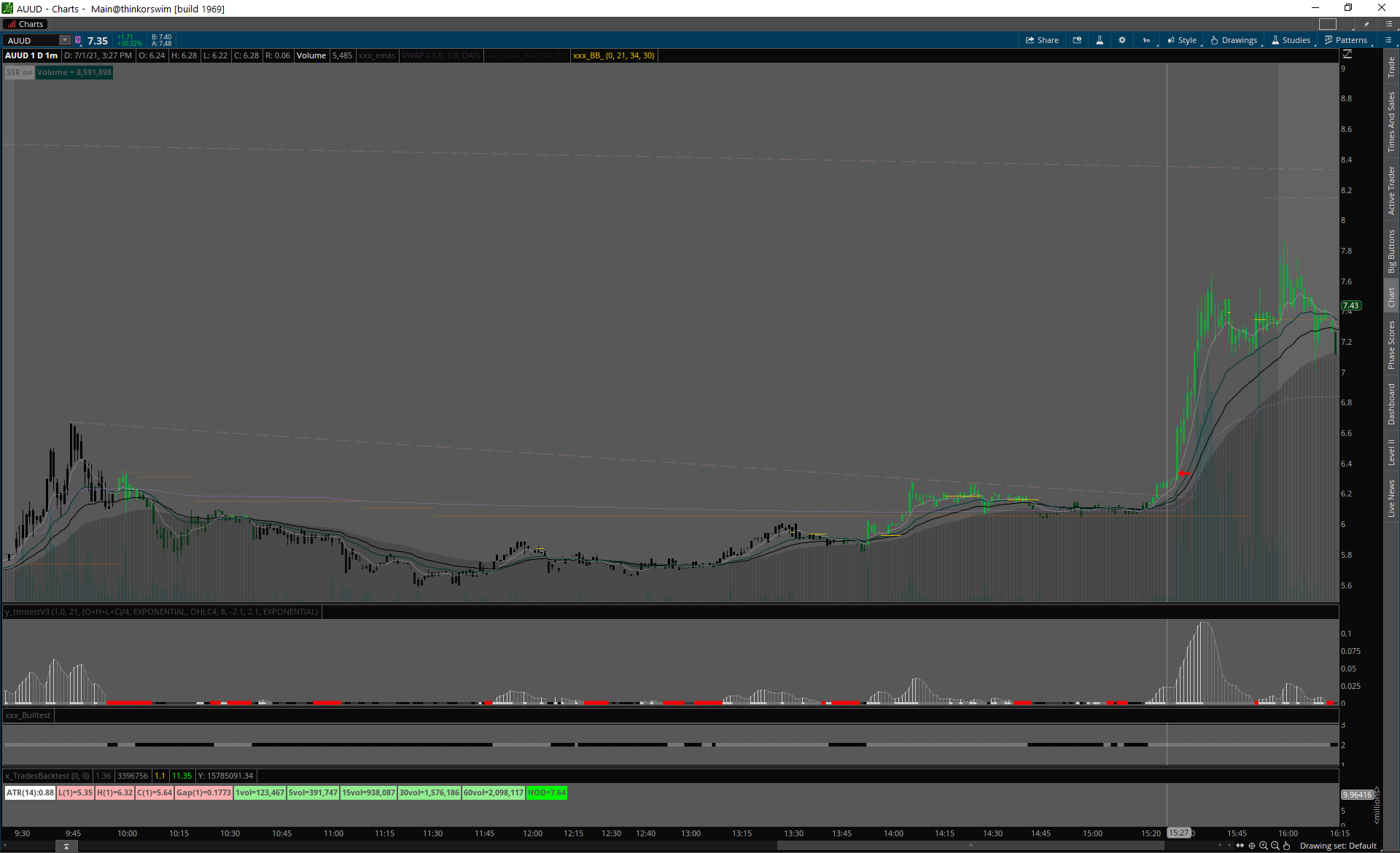Toggle the purple clipboard link color square
Viewport: 1400px width, 853px height.
tap(78, 40)
